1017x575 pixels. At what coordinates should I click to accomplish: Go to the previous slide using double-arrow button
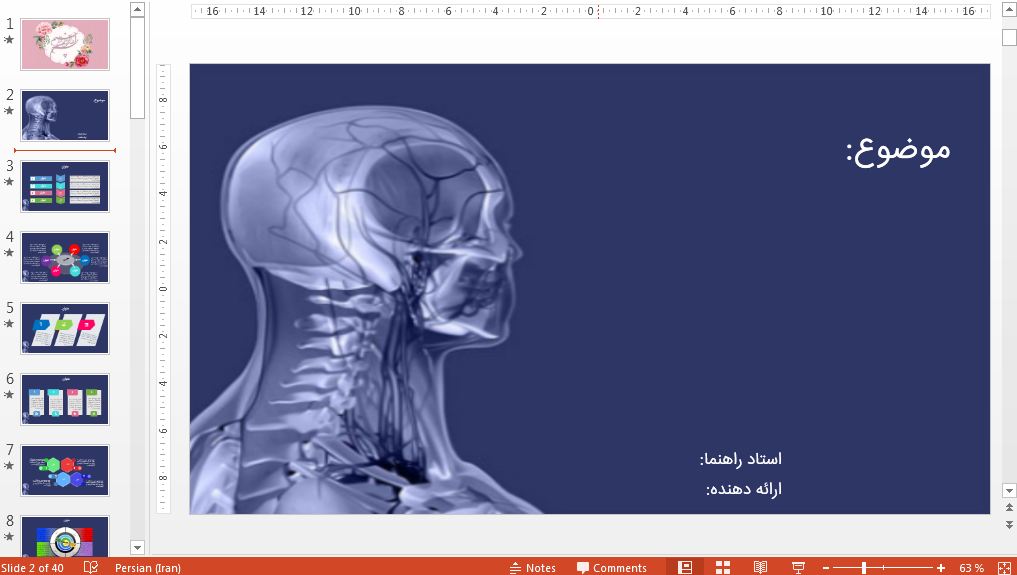[x=1009, y=508]
